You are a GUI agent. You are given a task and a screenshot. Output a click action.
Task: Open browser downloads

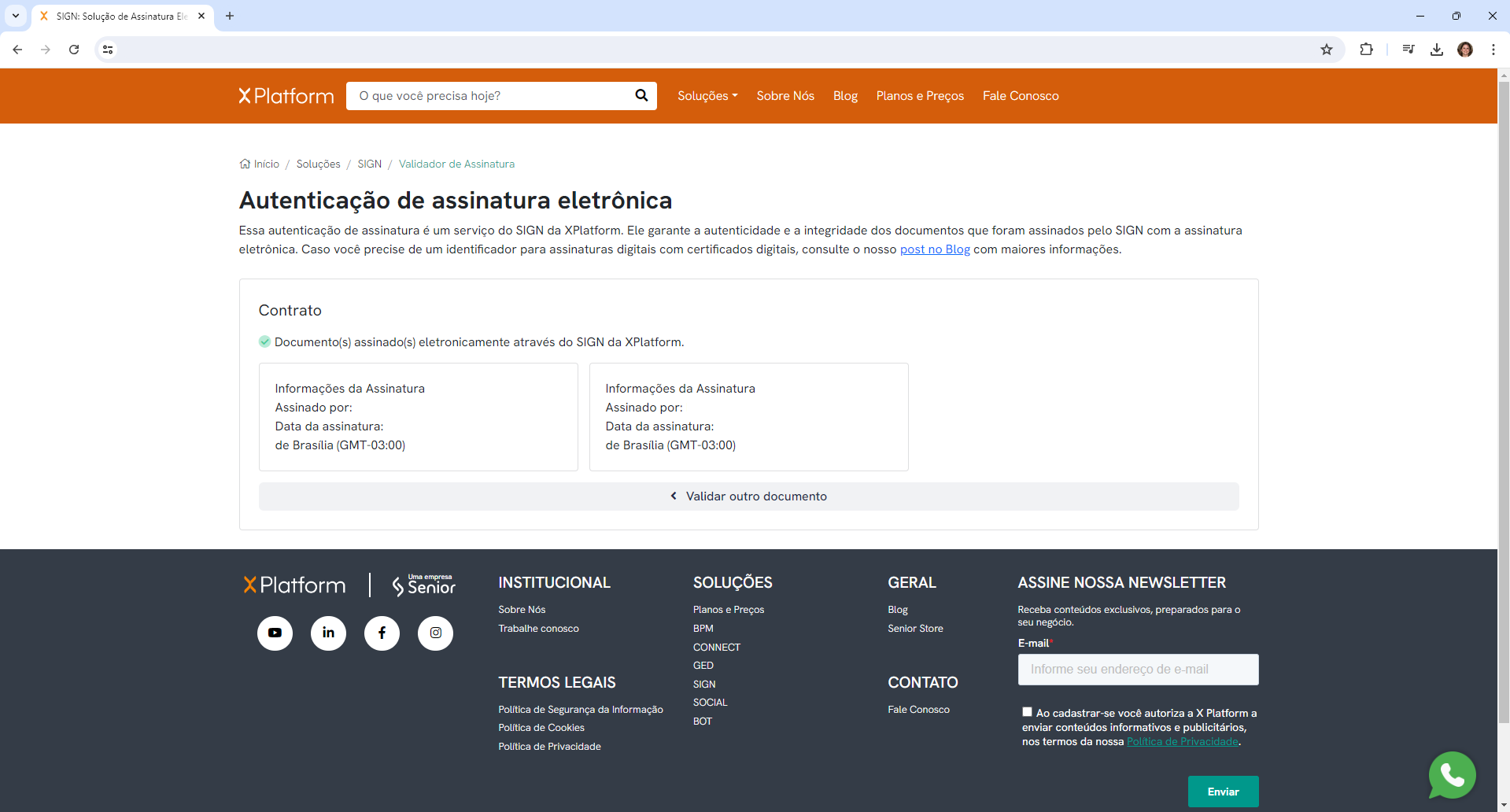coord(1437,50)
